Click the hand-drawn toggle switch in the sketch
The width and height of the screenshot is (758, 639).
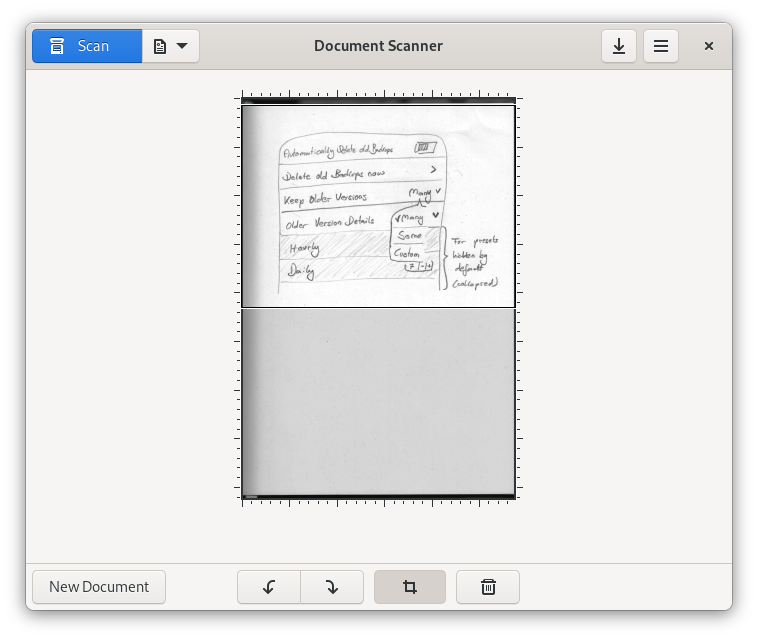(x=425, y=148)
